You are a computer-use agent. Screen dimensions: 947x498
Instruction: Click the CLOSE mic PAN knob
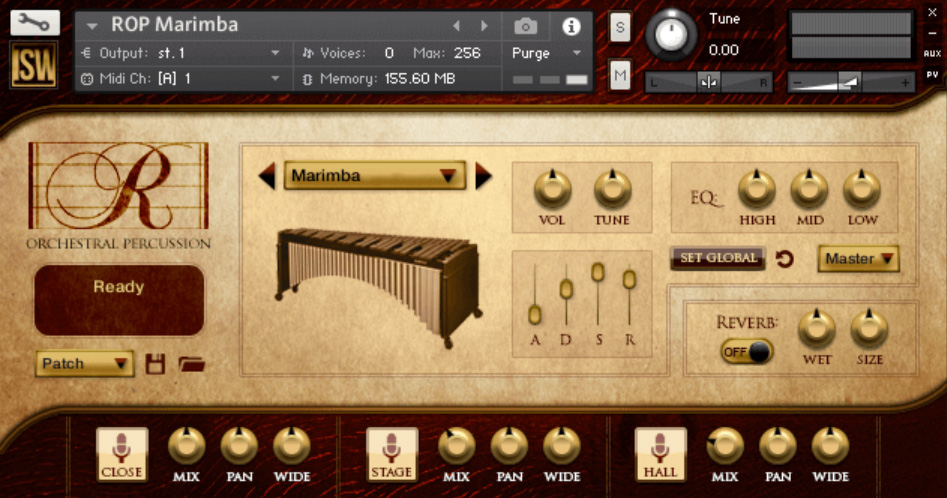point(239,446)
